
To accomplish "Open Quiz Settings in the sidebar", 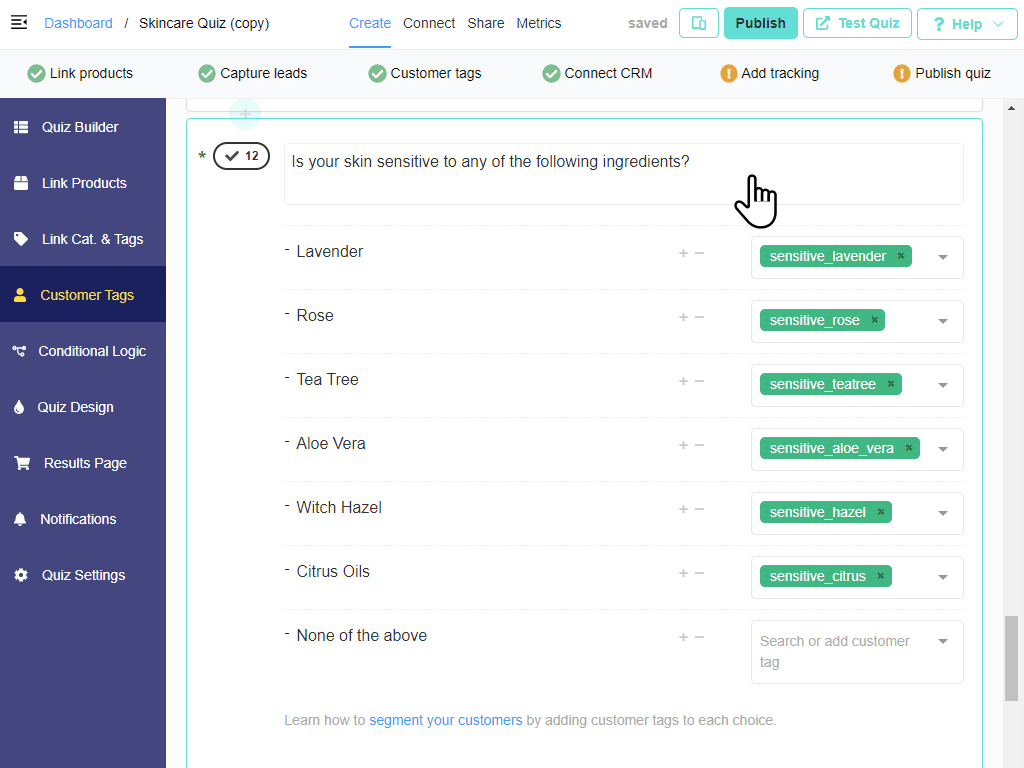I will pyautogui.click(x=83, y=575).
